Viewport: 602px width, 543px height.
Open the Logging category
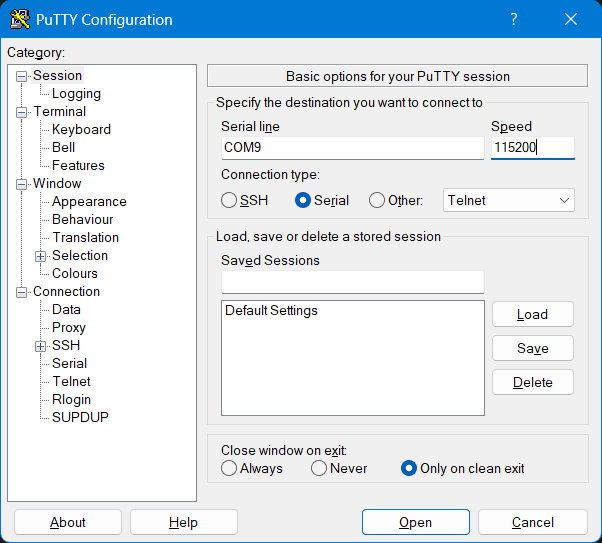click(76, 94)
